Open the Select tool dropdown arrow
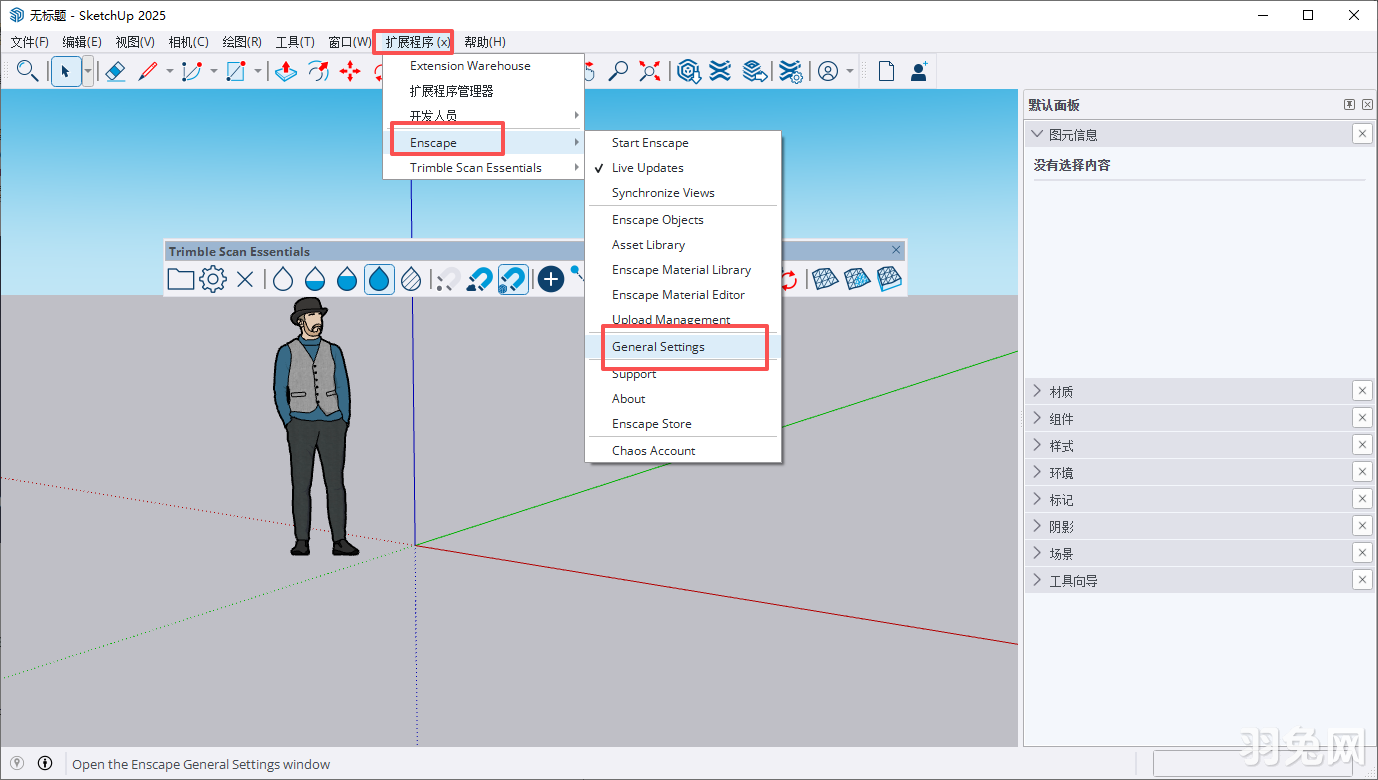Screen dimensions: 1378x780 coord(88,71)
